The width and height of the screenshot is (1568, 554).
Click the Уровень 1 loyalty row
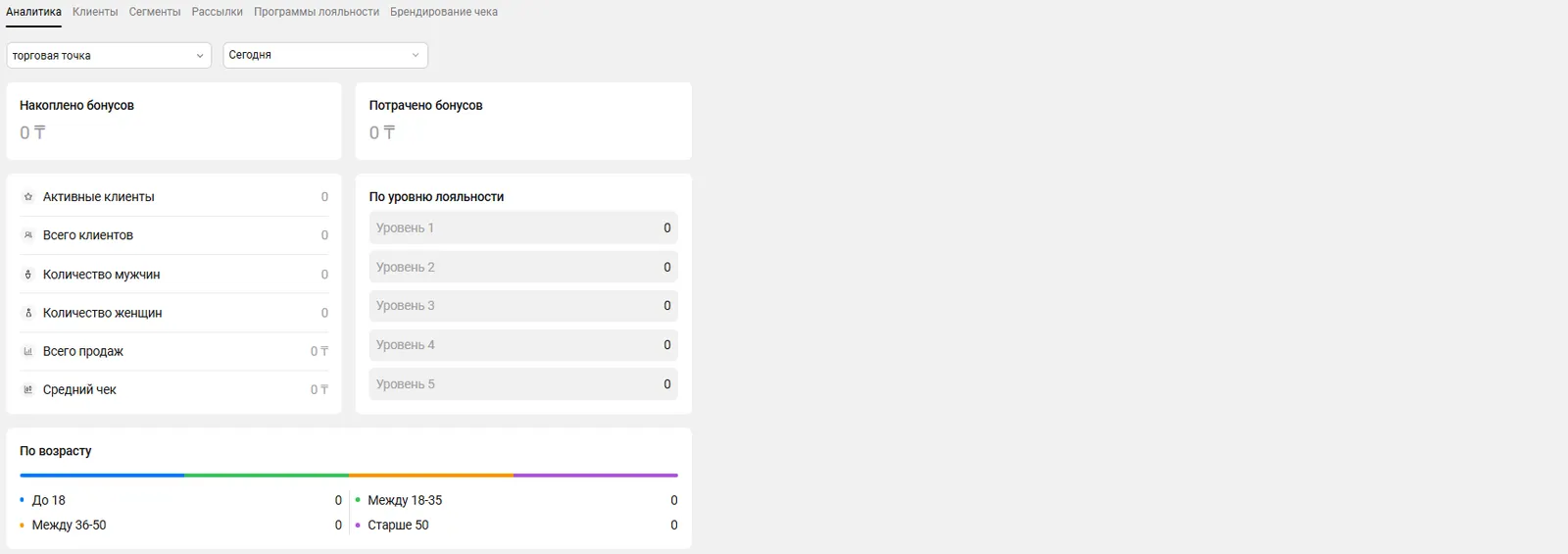(523, 227)
